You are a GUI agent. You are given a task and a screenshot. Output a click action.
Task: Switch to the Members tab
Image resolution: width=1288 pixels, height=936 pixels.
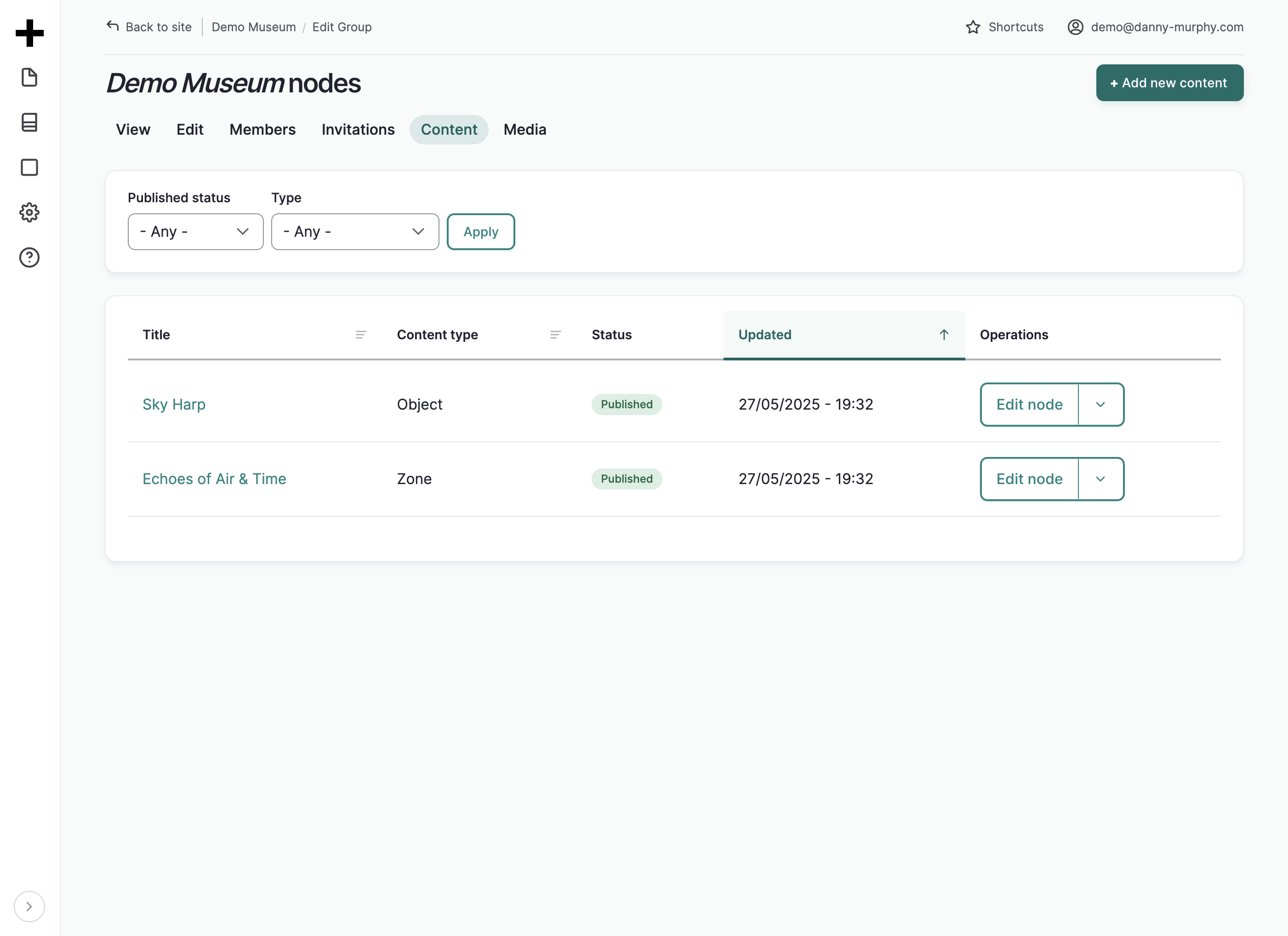262,130
